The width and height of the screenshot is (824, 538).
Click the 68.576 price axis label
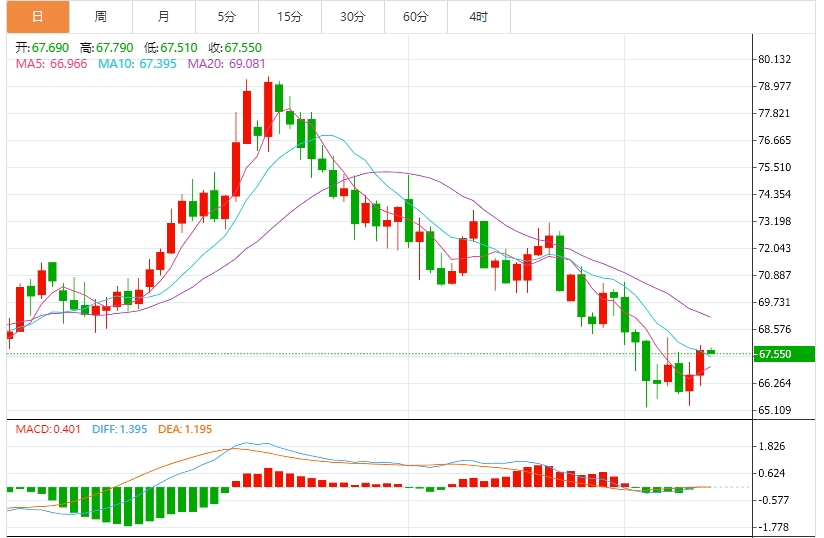pyautogui.click(x=775, y=329)
